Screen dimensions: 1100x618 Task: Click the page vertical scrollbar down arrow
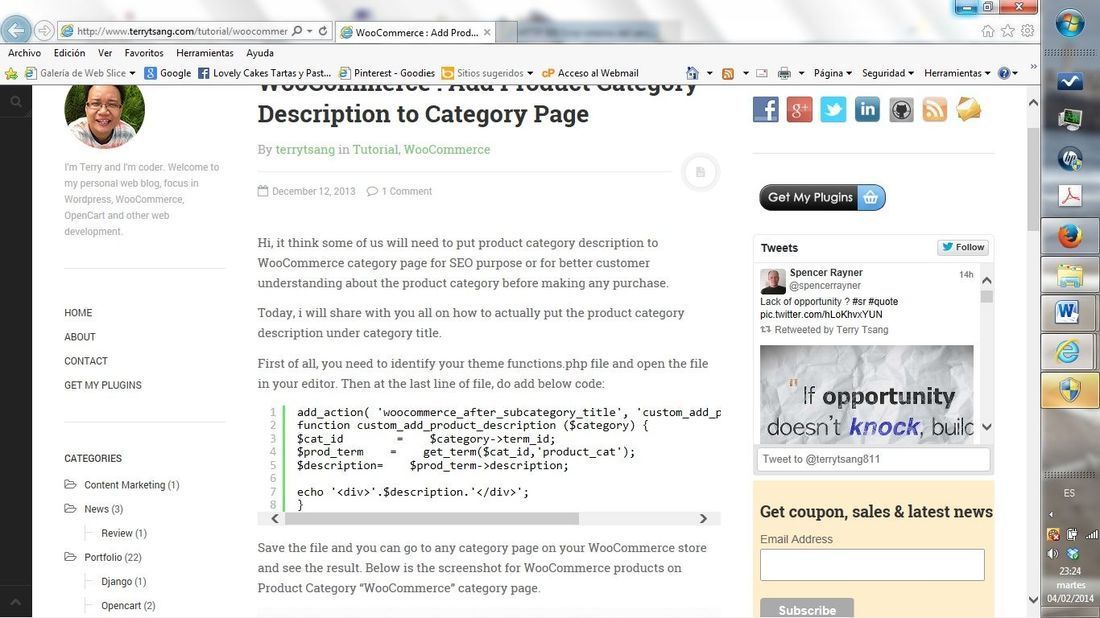1033,599
